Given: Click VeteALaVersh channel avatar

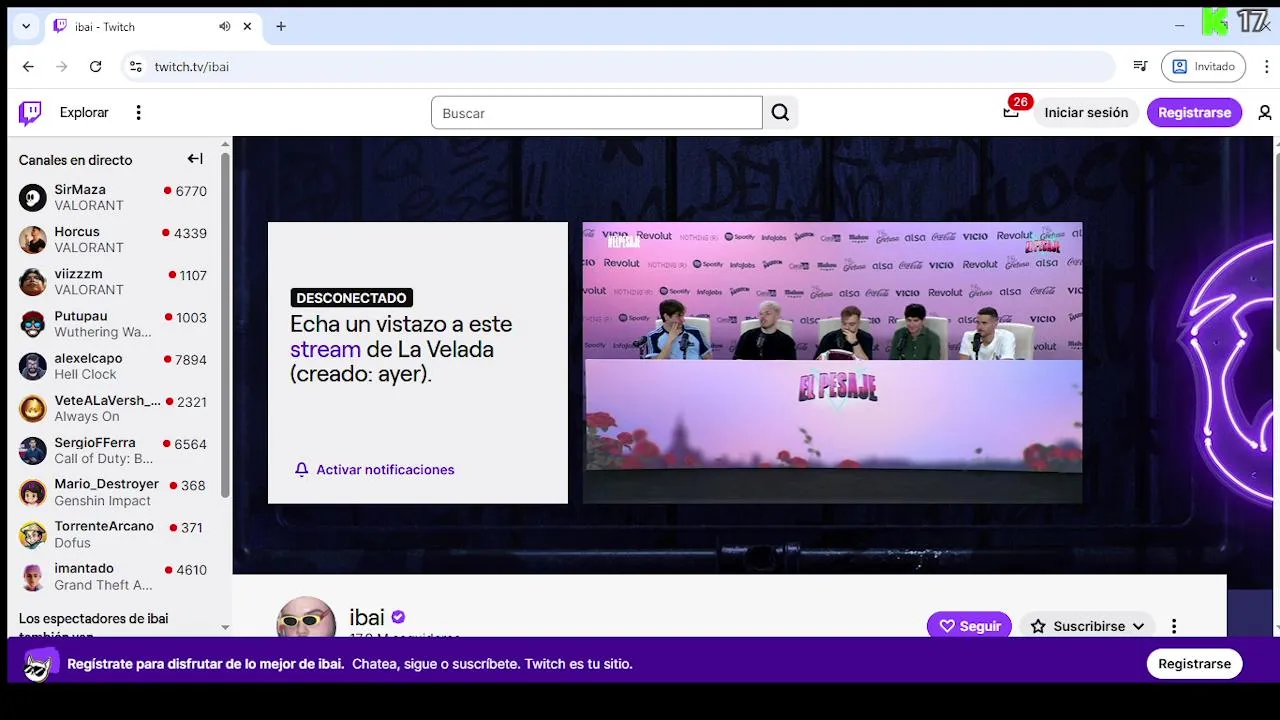Looking at the screenshot, I should (x=33, y=408).
